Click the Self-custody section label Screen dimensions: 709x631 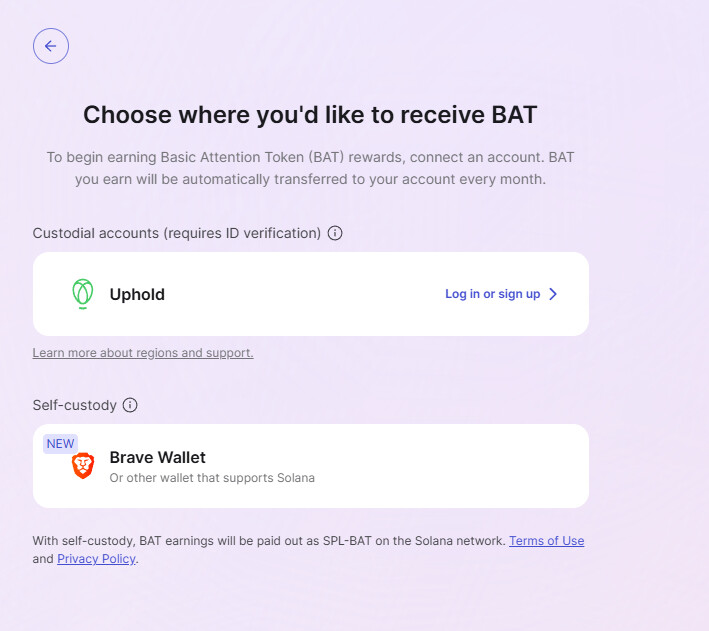75,405
